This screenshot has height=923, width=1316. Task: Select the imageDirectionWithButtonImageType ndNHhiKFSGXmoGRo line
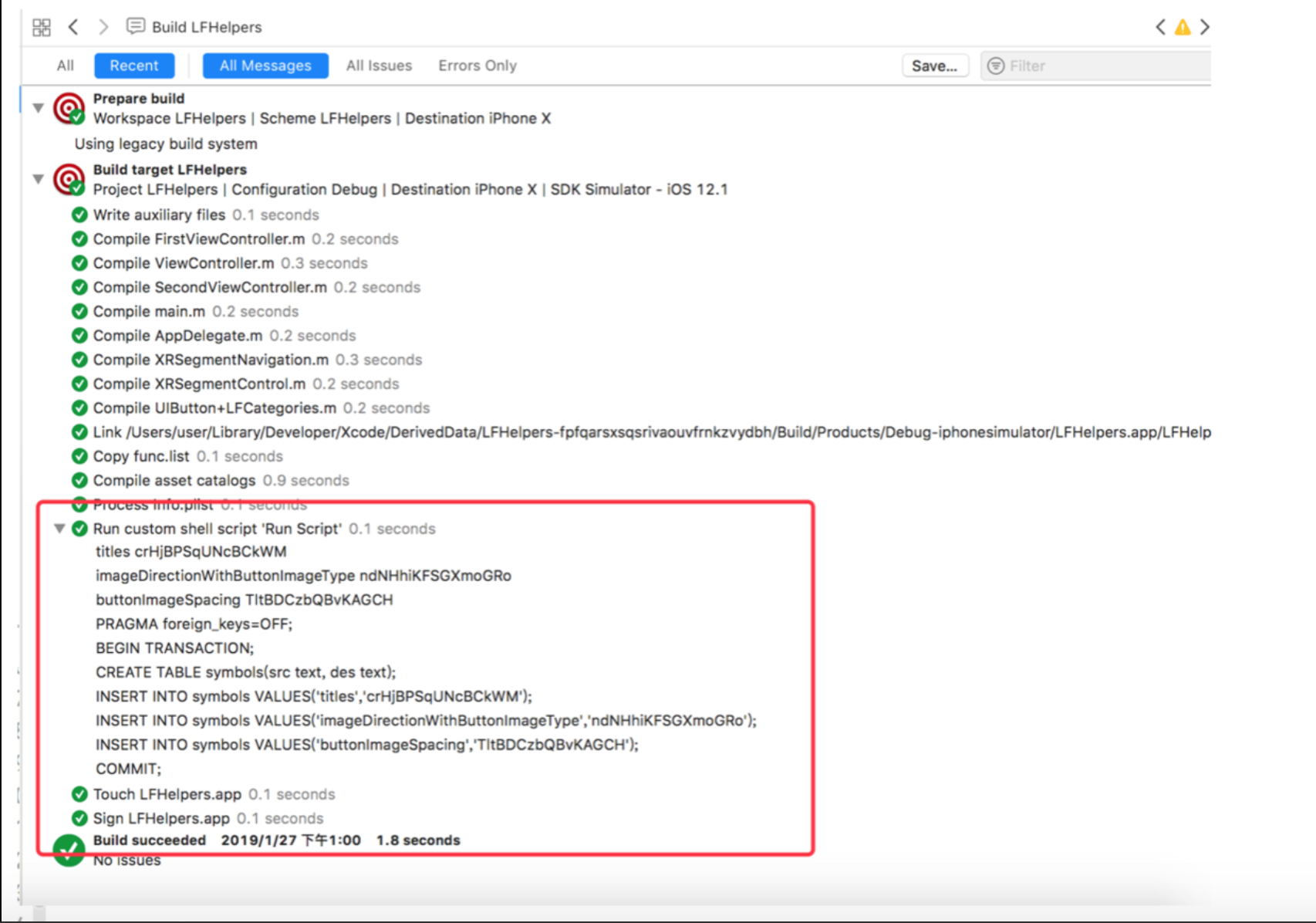[303, 576]
